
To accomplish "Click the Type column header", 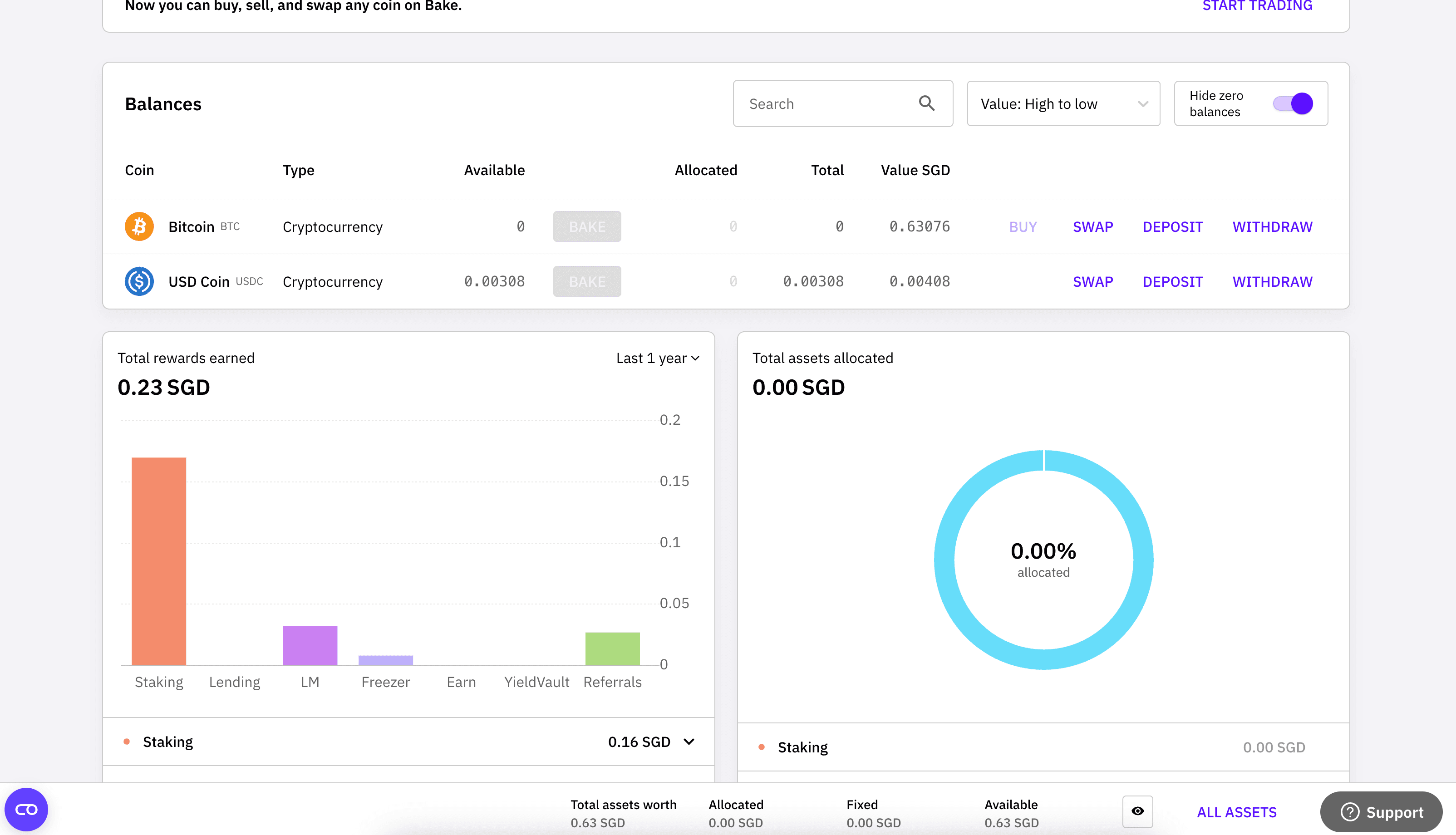I will (298, 170).
